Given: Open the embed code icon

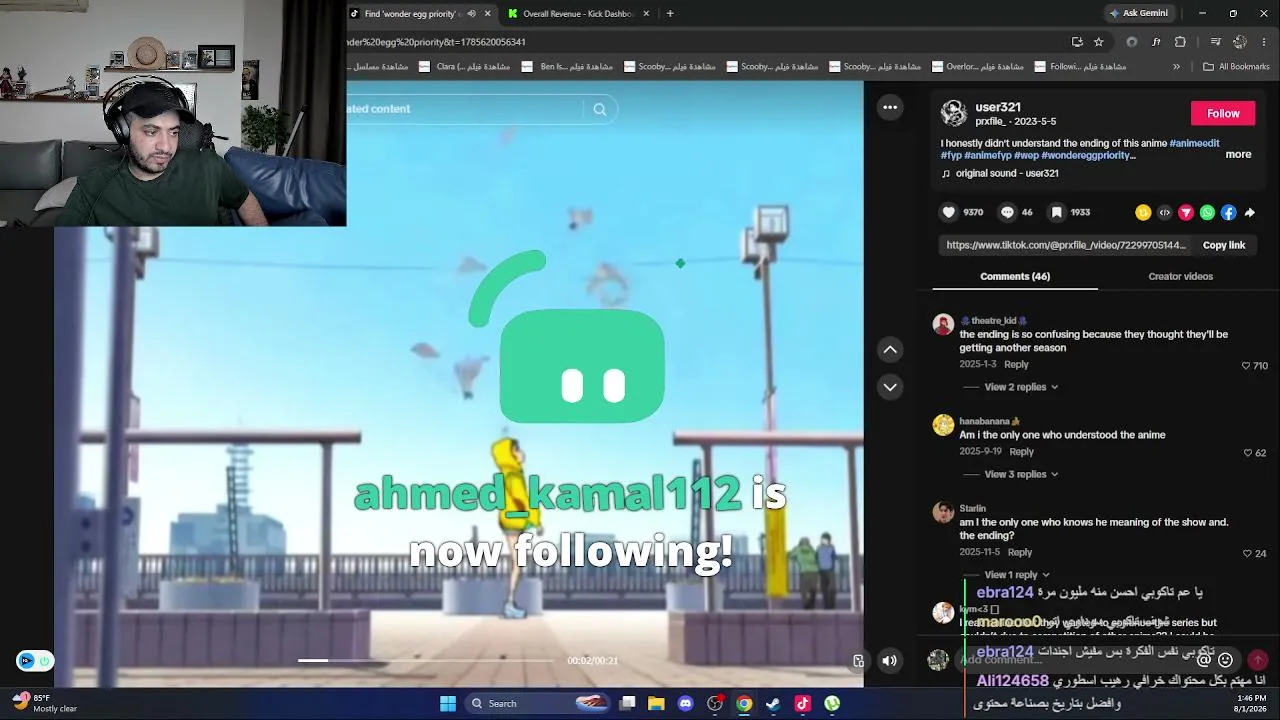Looking at the screenshot, I should pos(1164,212).
